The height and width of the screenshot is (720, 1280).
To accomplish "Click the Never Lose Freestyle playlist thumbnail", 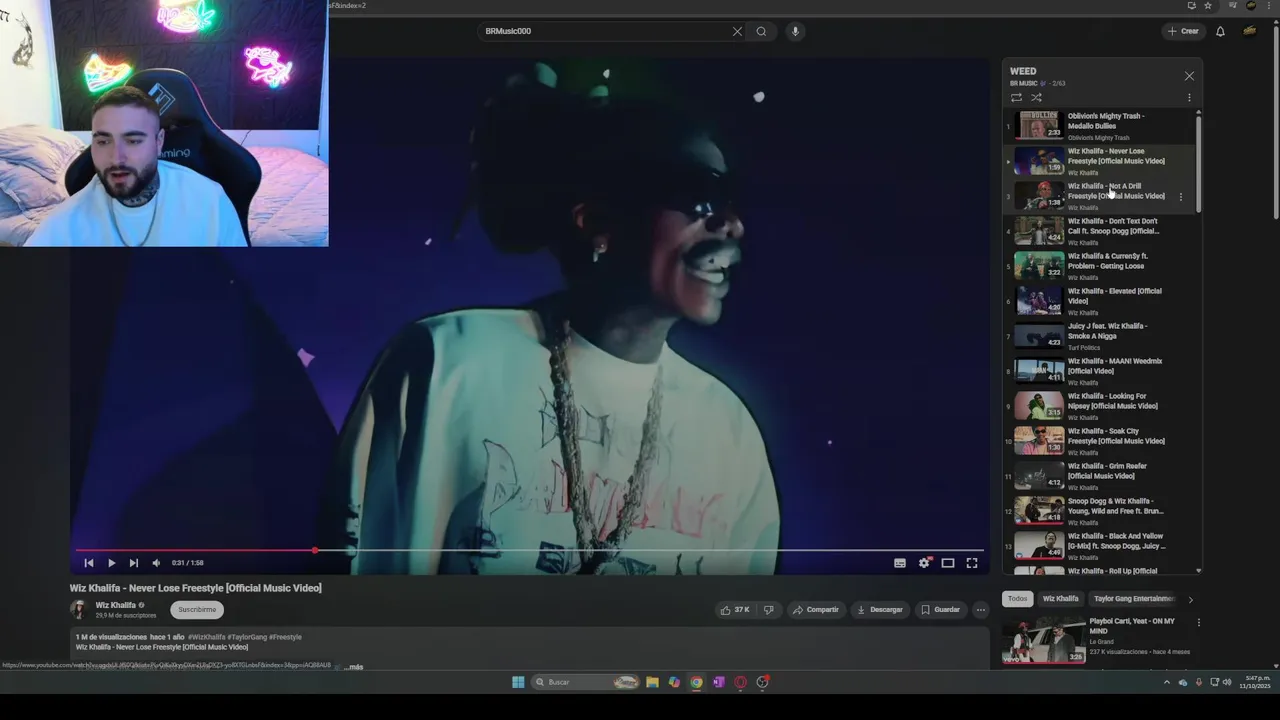I will click(1039, 161).
